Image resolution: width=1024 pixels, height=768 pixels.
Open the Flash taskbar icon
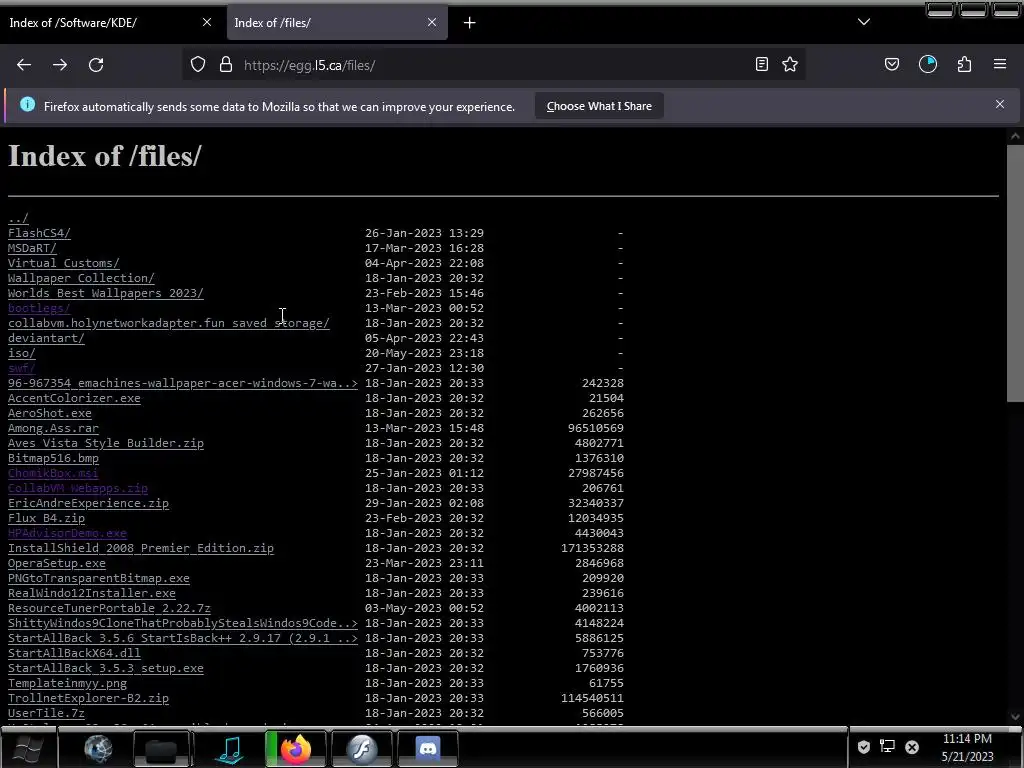361,748
